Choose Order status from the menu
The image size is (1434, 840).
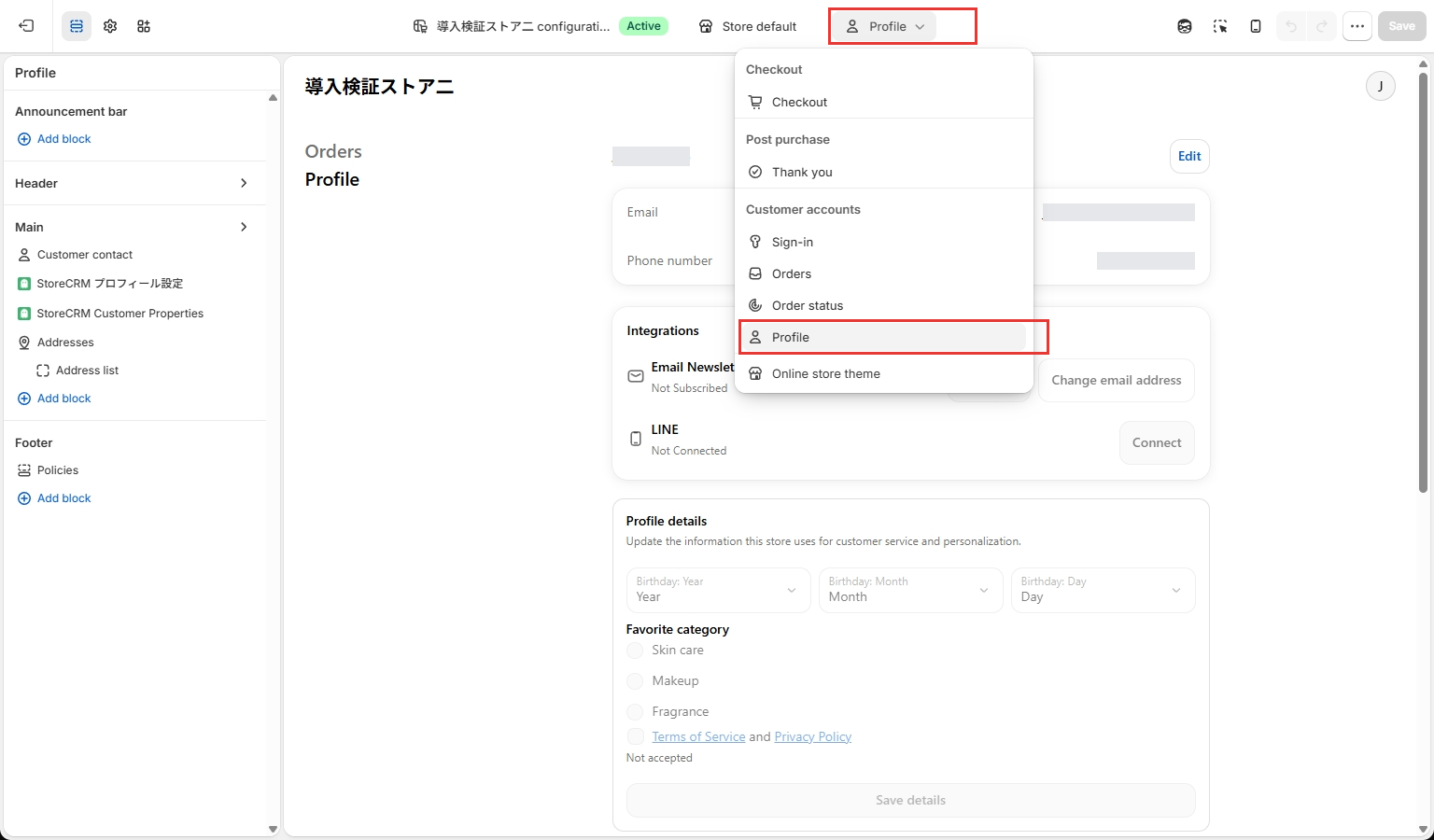(883, 305)
